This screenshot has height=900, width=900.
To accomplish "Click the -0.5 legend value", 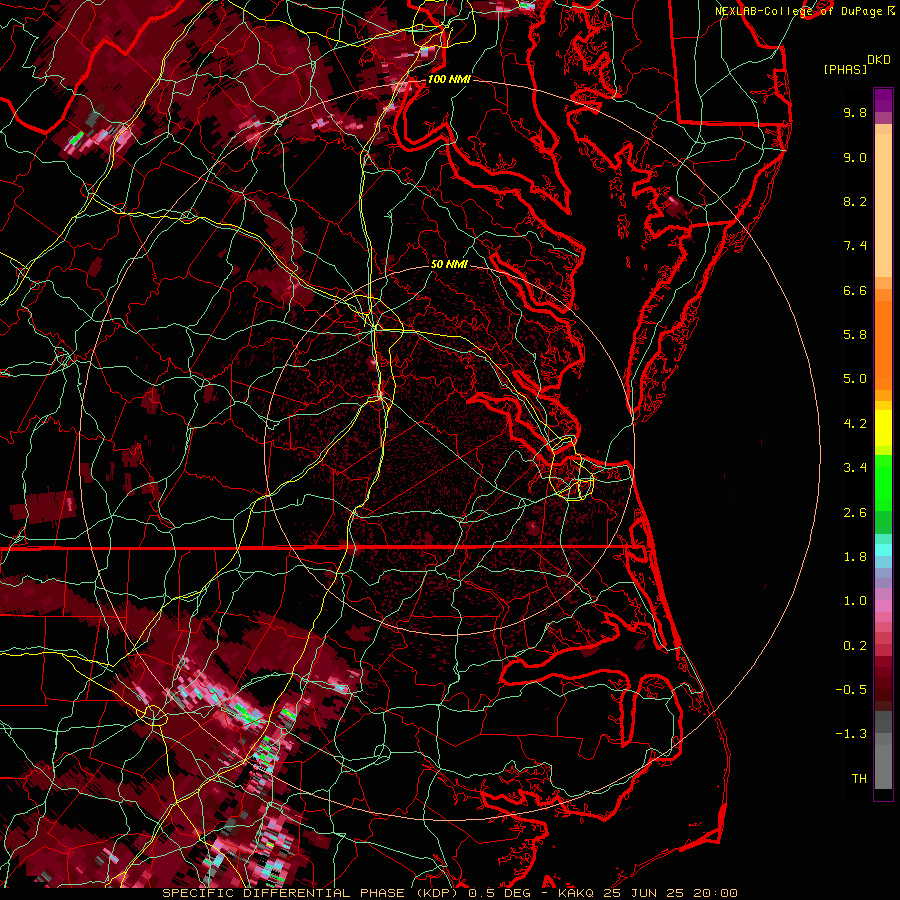I will point(851,690).
